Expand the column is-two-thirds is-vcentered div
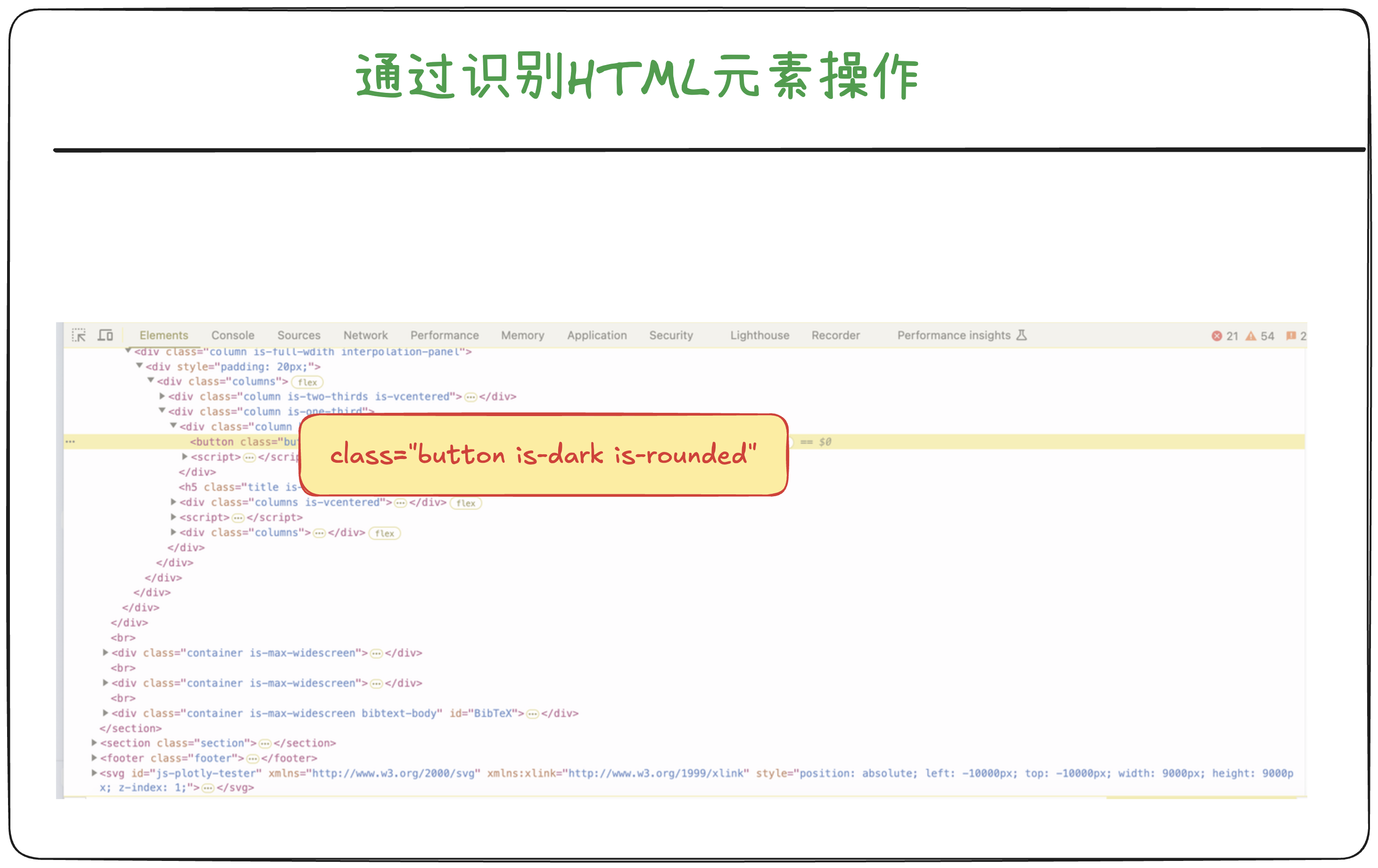The image size is (1378, 868). tap(162, 396)
